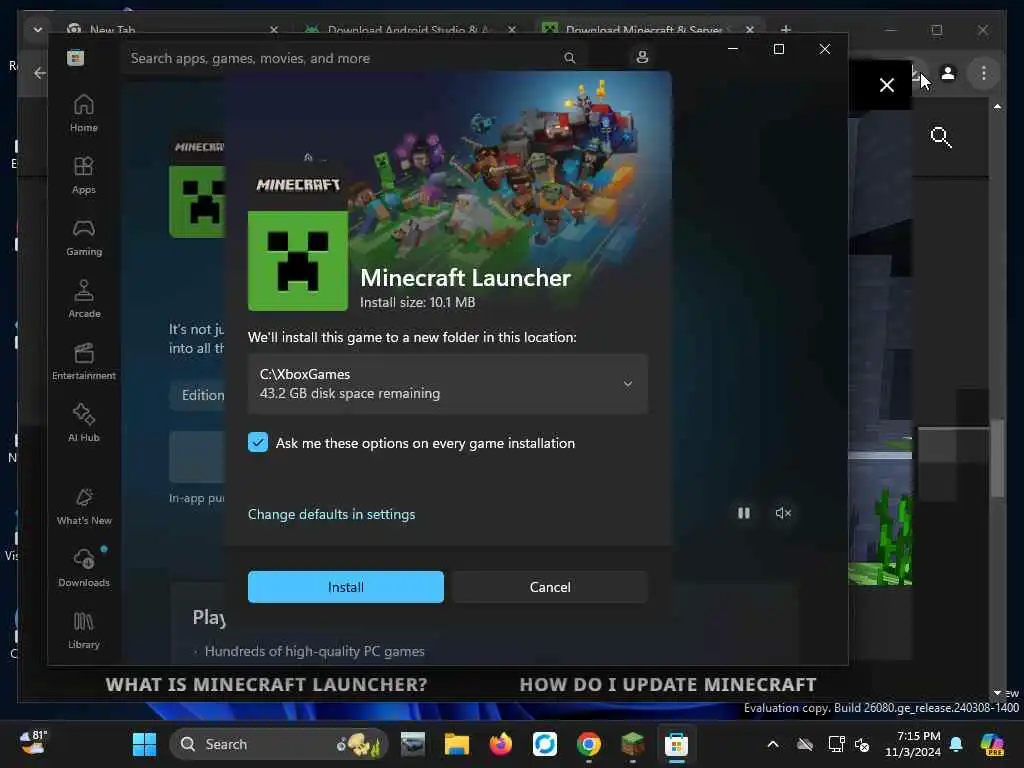
Task: Expand the C:\XboxGames install location dropdown
Action: [x=448, y=383]
